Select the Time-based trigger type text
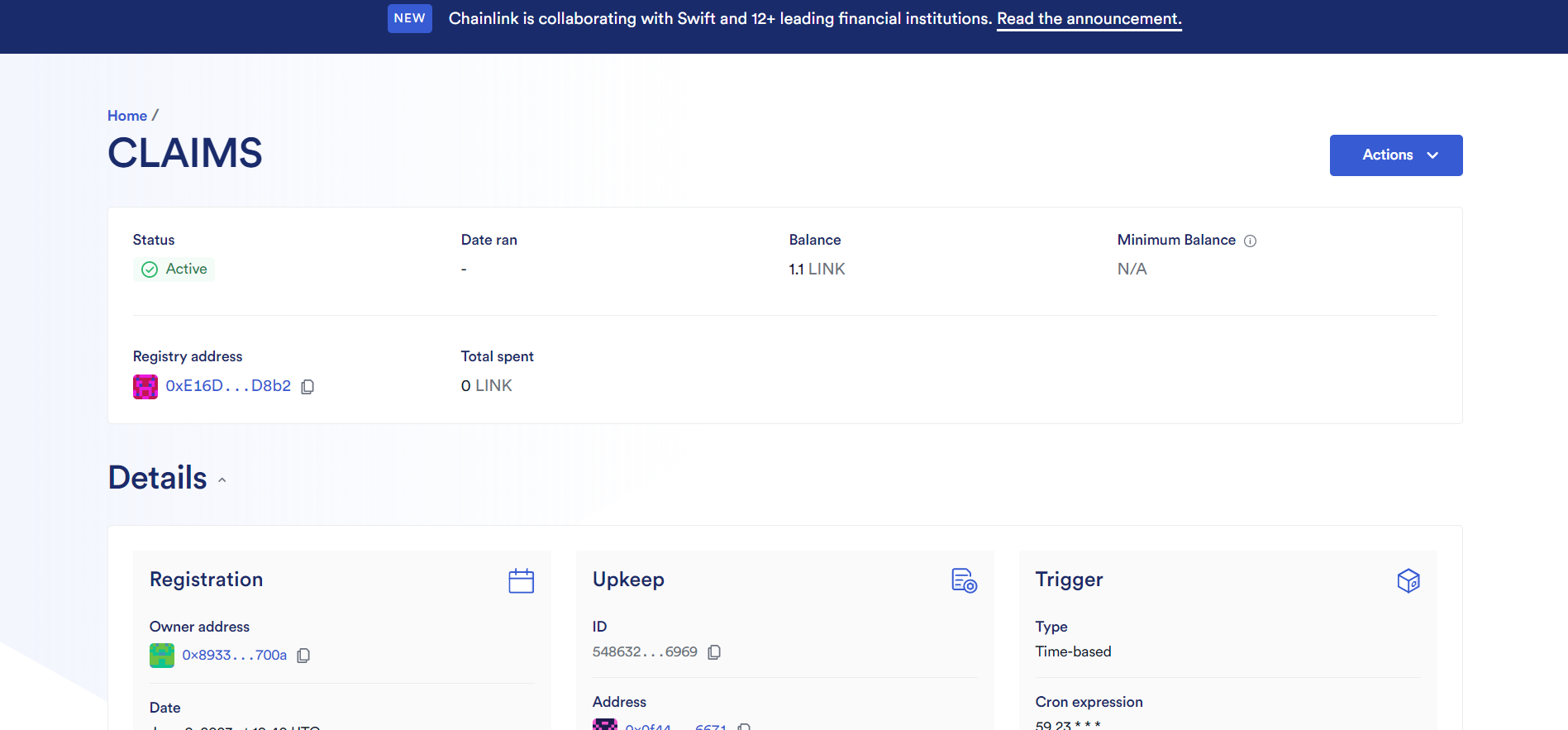 tap(1073, 651)
